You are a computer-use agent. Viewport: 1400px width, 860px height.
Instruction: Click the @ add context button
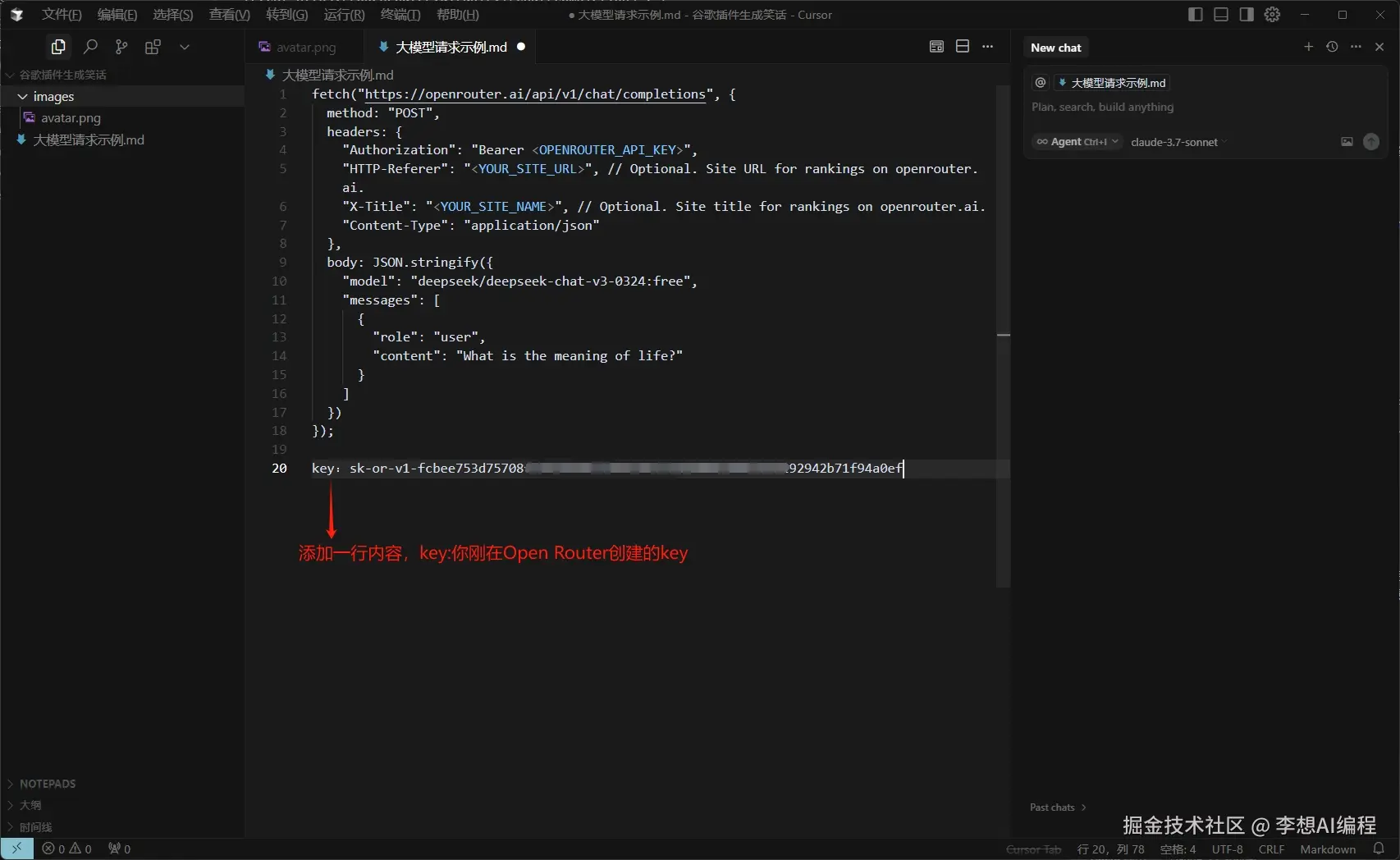[x=1041, y=82]
